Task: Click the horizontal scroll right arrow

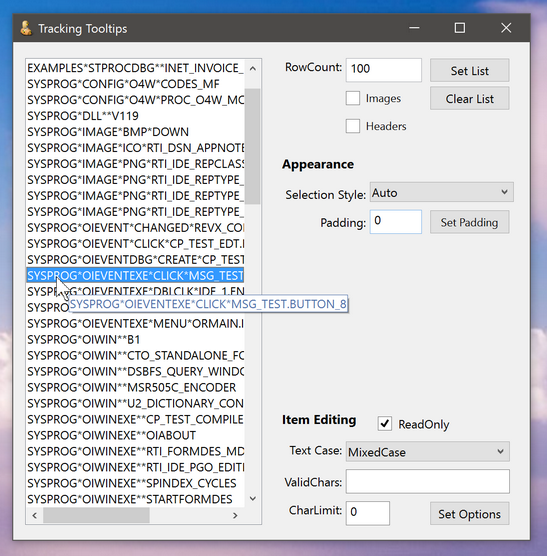Action: (235, 515)
